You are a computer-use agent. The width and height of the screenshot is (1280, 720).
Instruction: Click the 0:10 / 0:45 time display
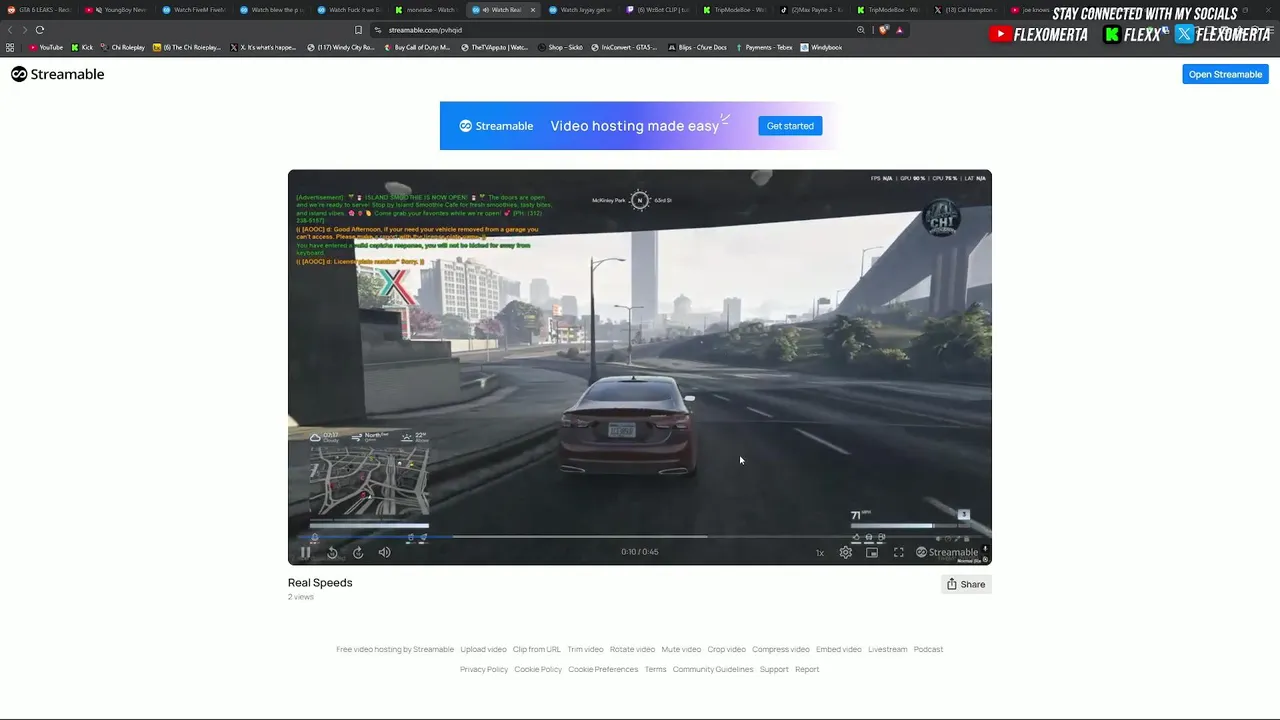640,552
